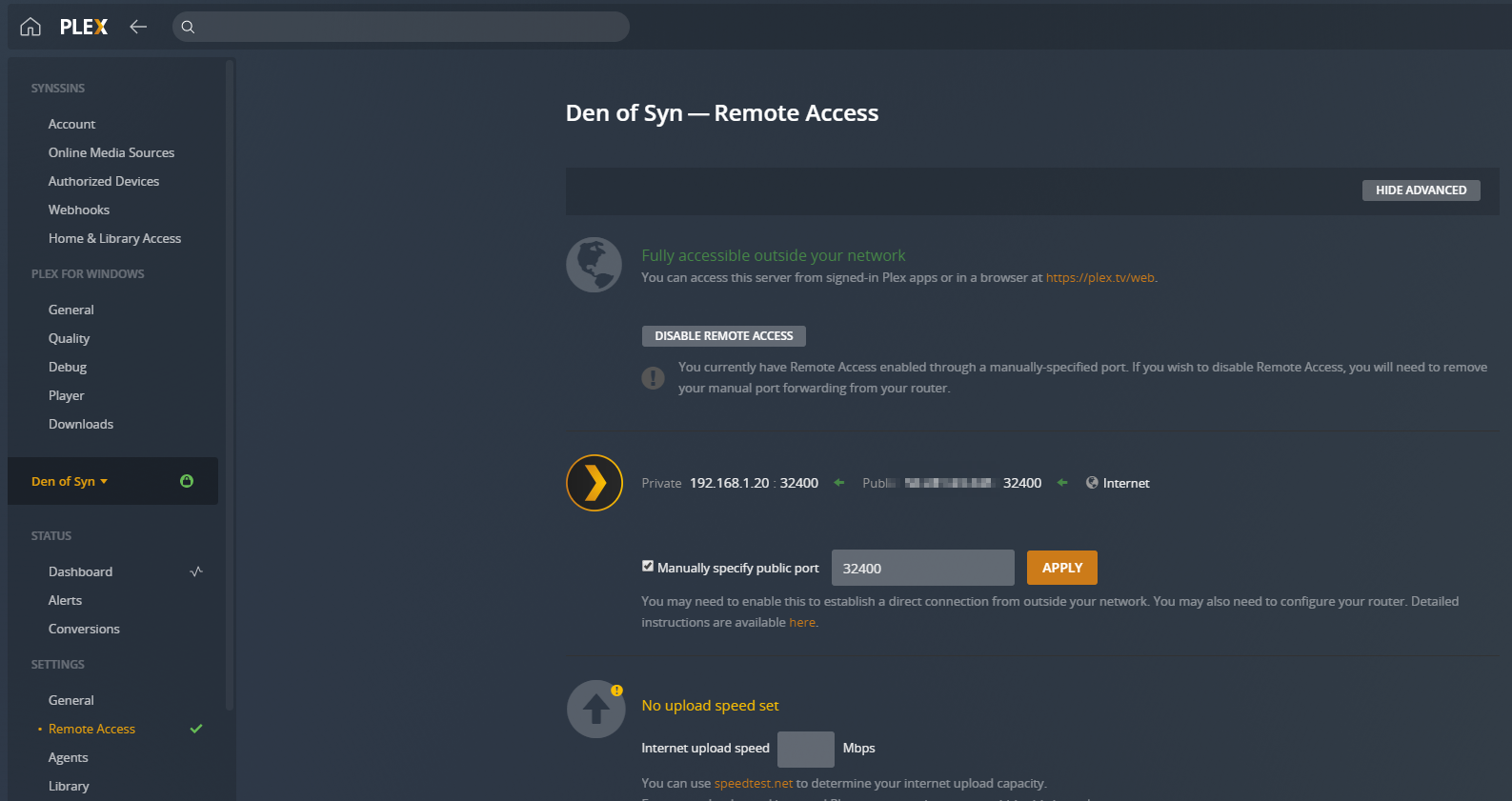Click Hide Advanced button
The image size is (1512, 801).
(x=1421, y=190)
